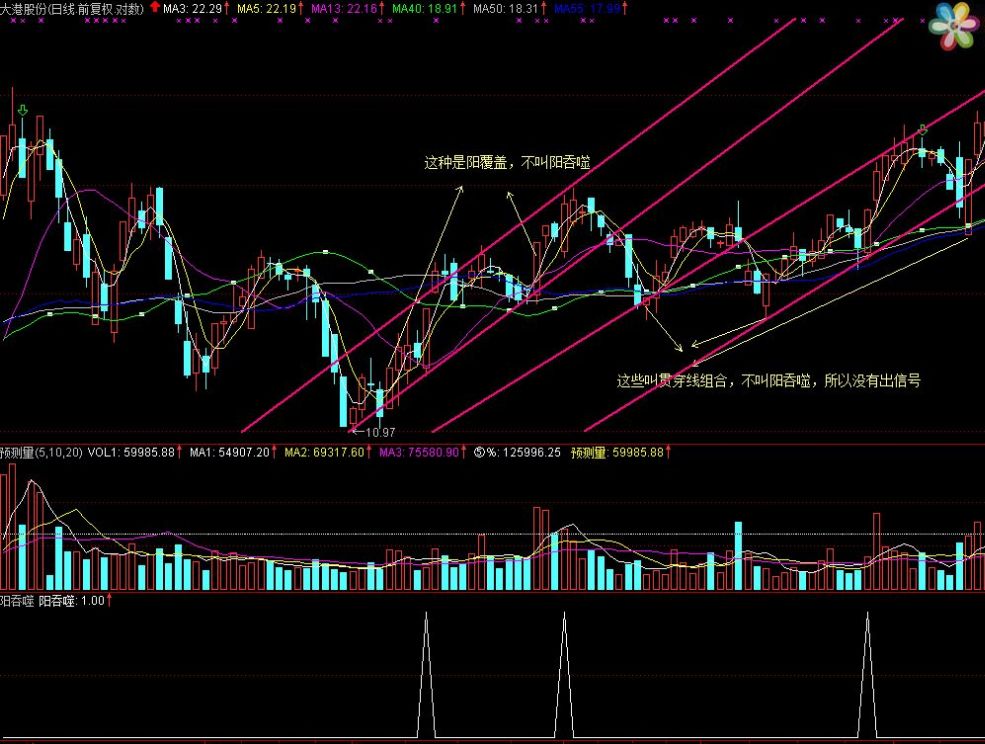Click the 10.97 lowest price label
Viewport: 985px width, 744px height.
[x=379, y=432]
